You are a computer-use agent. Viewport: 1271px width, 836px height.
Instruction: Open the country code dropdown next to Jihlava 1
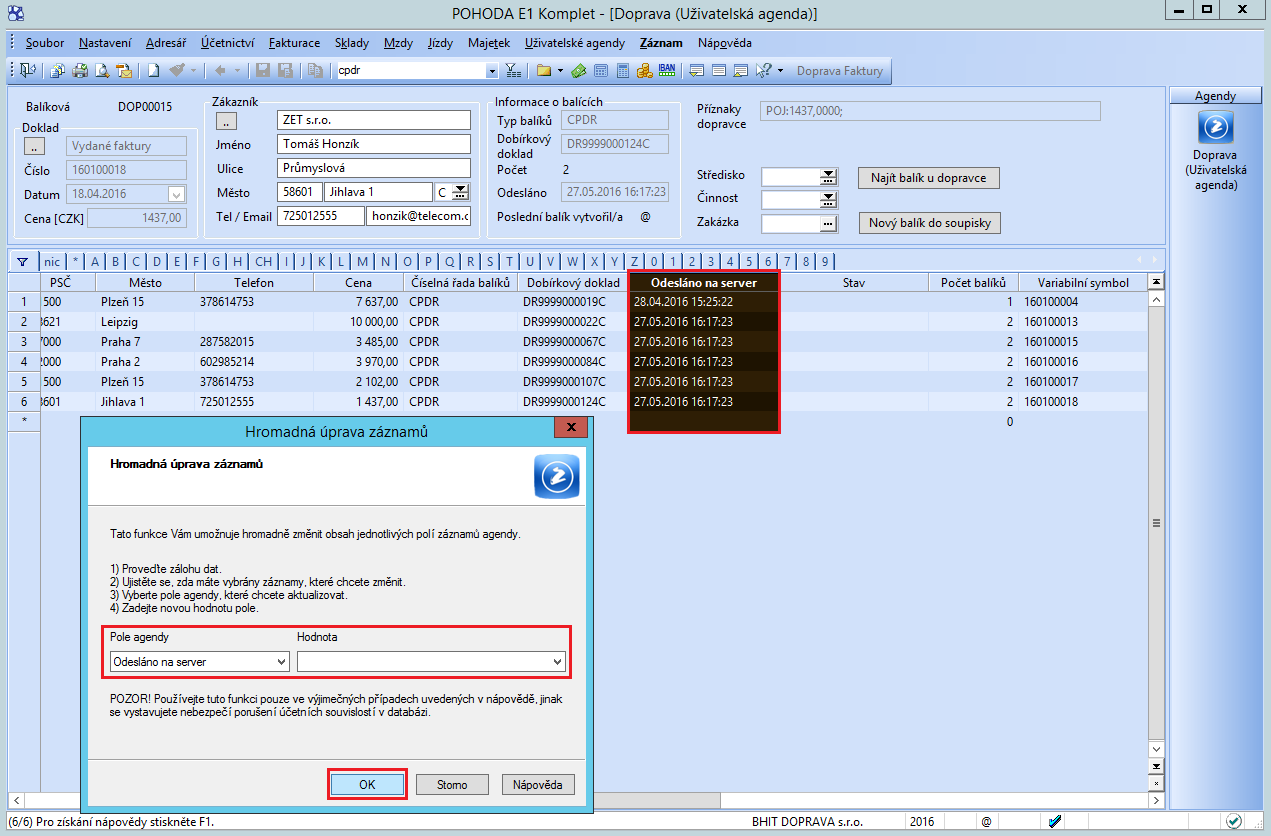(461, 192)
